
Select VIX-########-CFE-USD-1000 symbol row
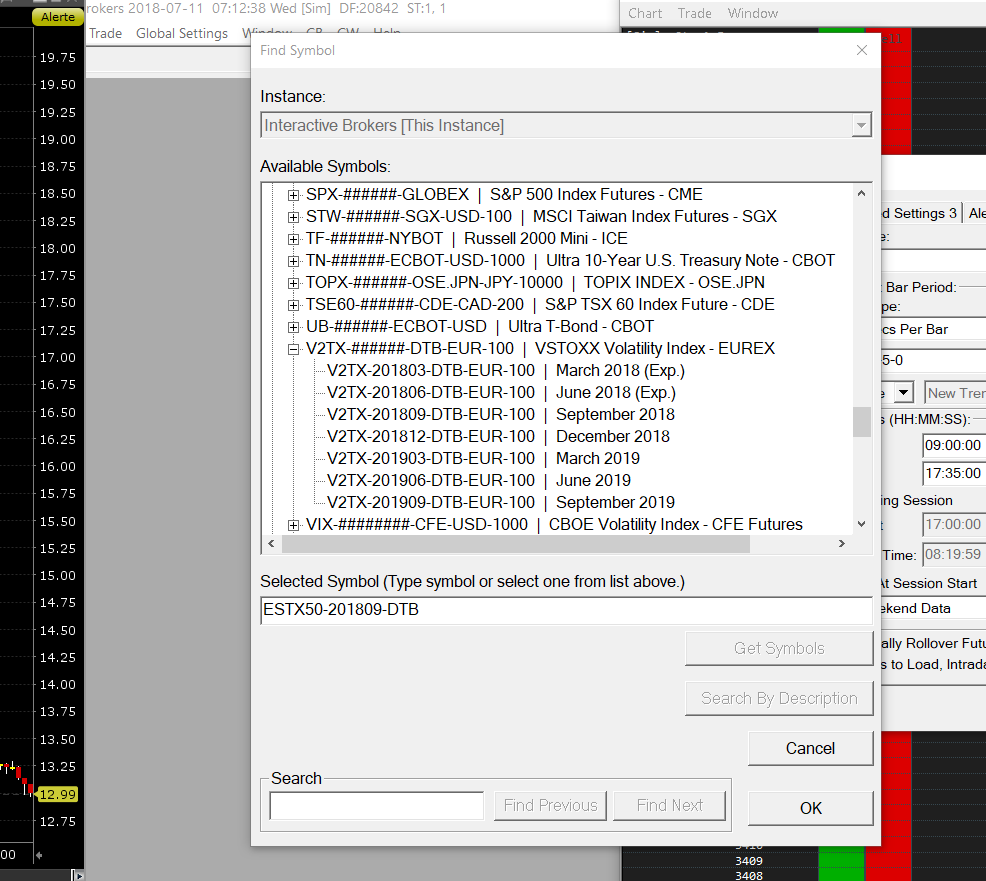pos(554,524)
